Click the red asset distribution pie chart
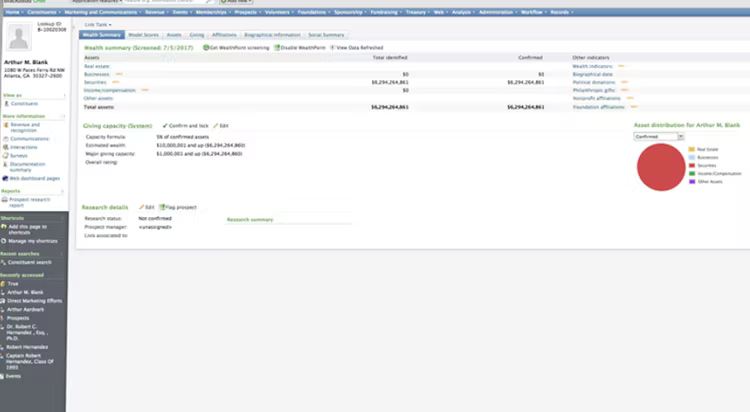 [661, 167]
